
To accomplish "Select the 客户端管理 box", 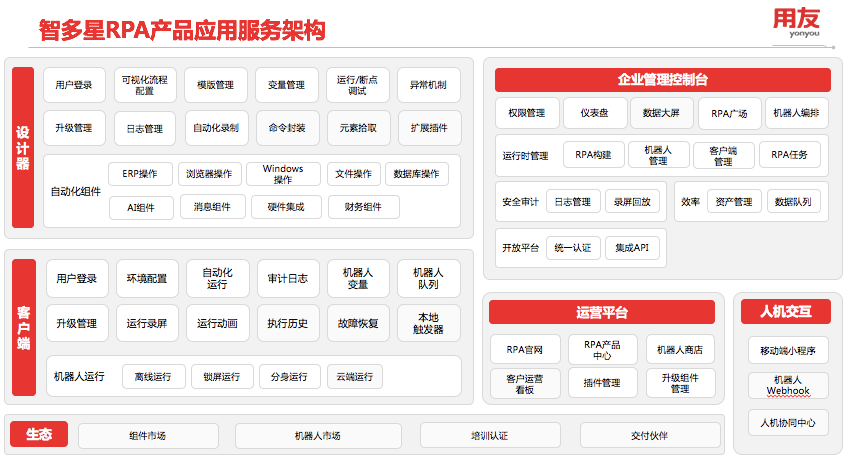I will 724,156.
